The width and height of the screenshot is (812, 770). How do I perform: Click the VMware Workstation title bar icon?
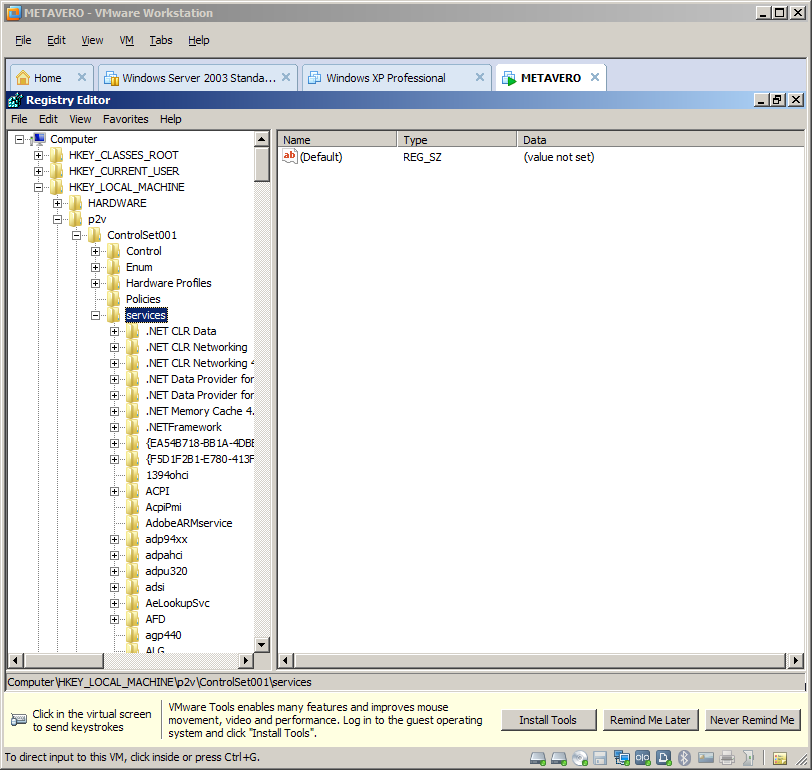(x=13, y=13)
